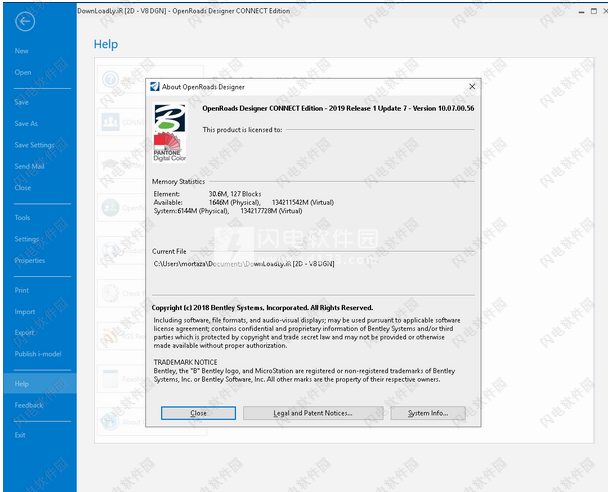Click the Element 30.6M, 127 Blocks value

[235, 194]
